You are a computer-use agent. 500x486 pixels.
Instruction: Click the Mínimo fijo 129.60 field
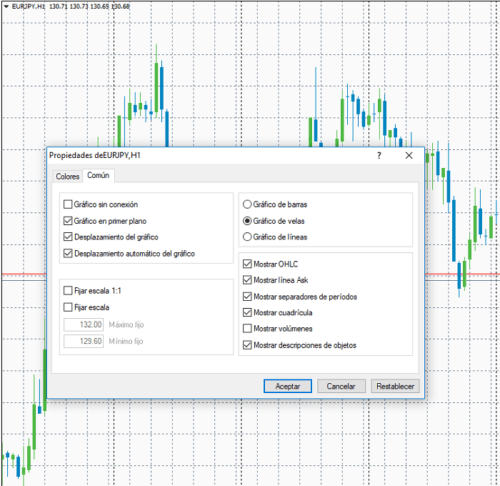pyautogui.click(x=84, y=341)
